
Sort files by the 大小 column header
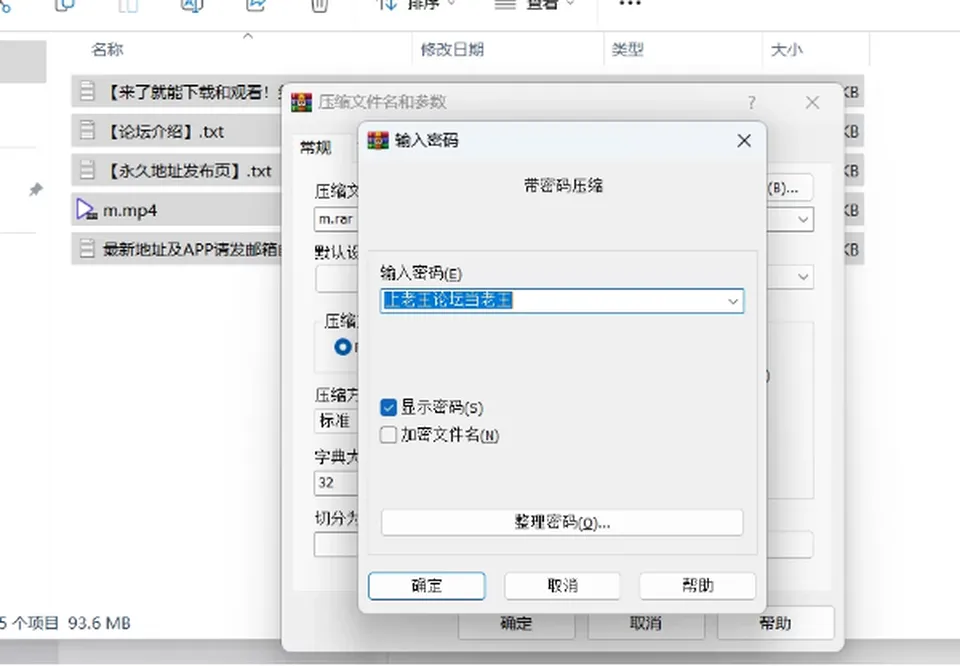pos(787,50)
